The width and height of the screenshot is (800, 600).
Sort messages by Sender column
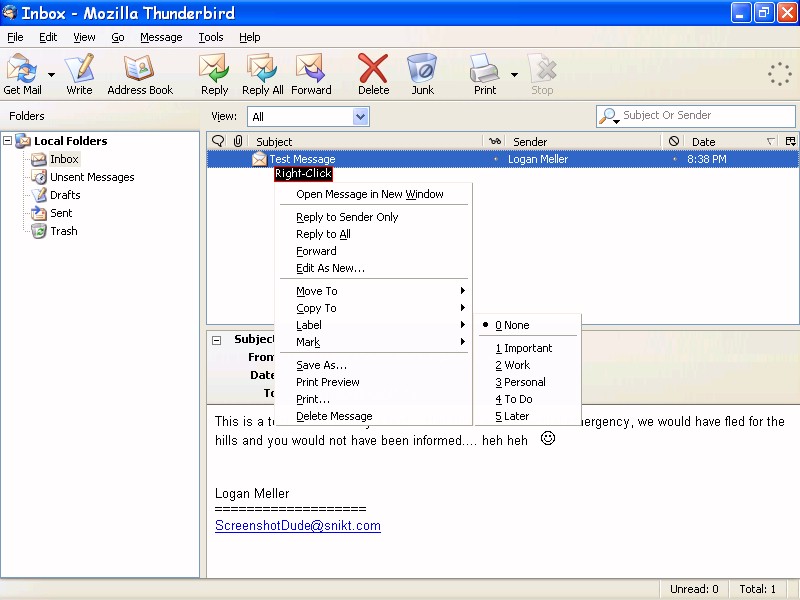(584, 141)
